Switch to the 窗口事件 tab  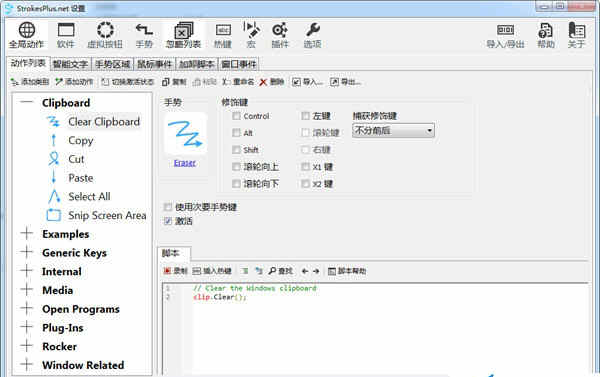click(x=239, y=64)
